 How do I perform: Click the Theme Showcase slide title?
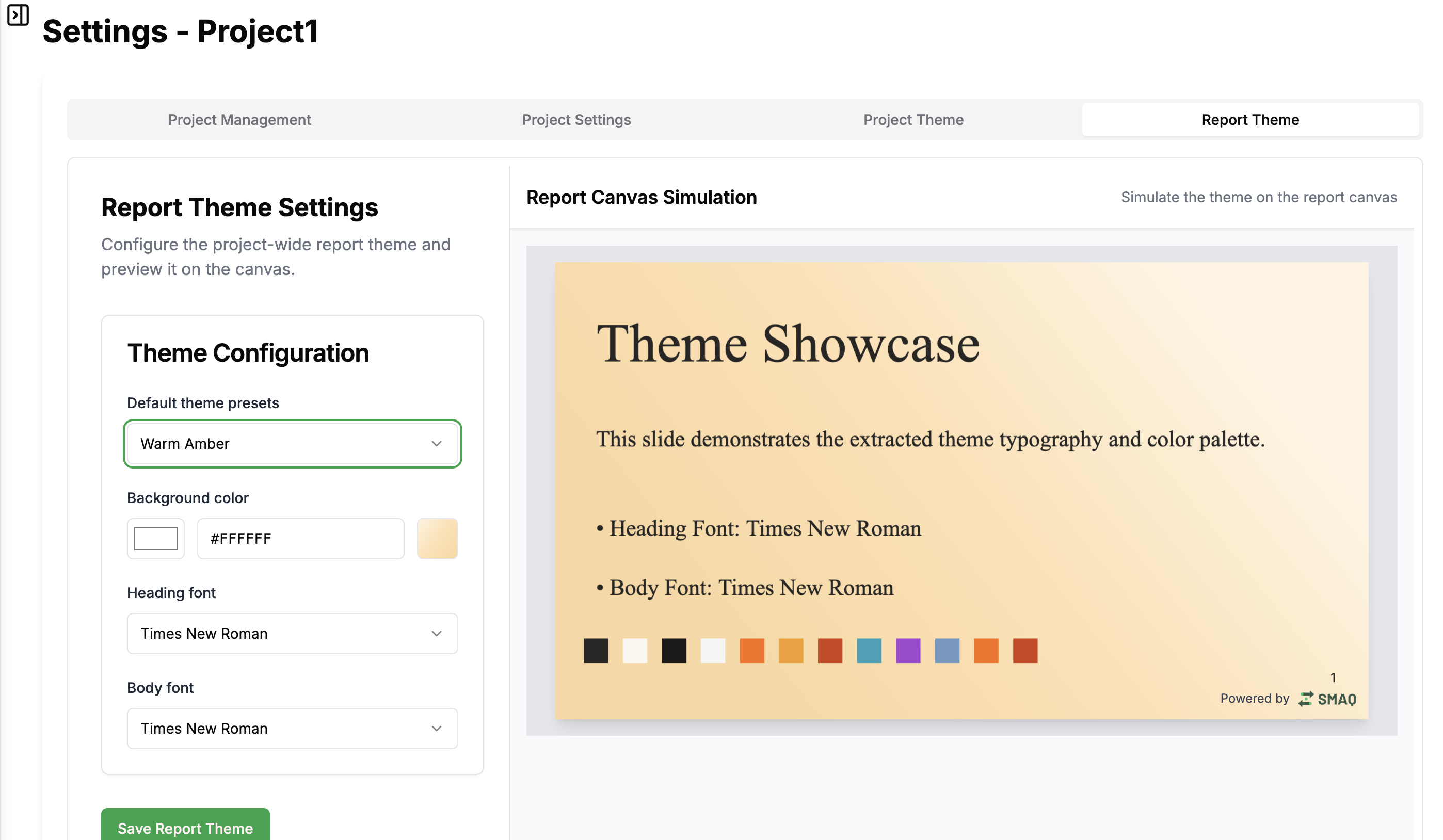click(788, 344)
